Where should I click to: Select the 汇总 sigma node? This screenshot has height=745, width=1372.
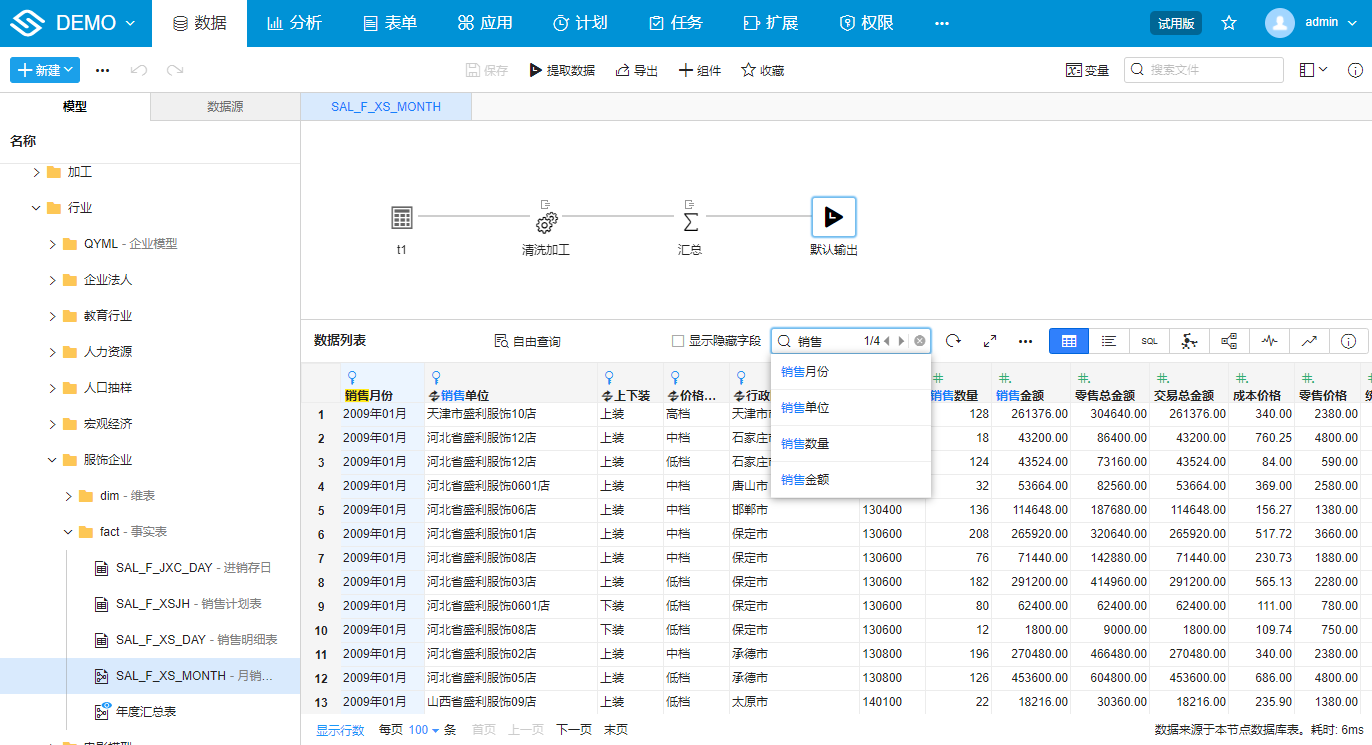pos(690,218)
